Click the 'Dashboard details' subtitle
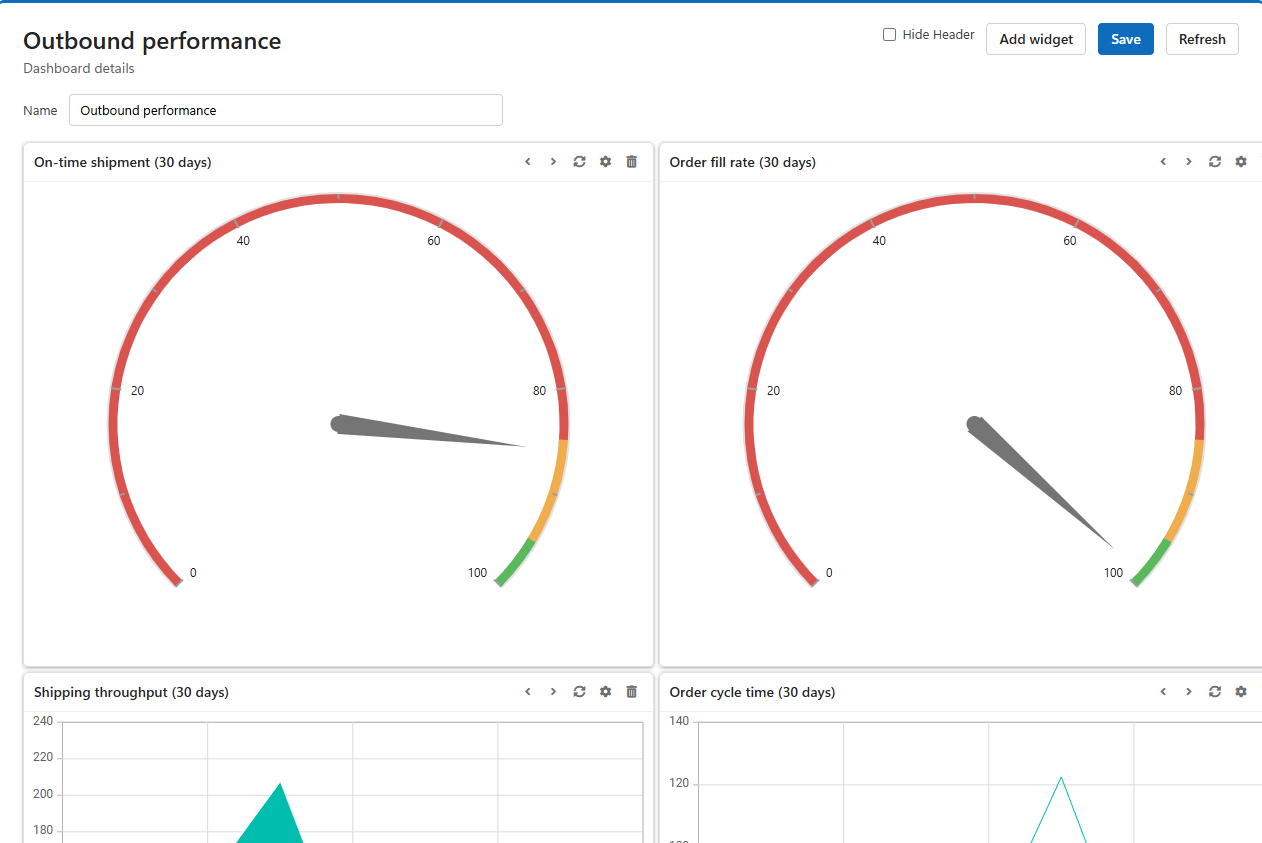Image resolution: width=1262 pixels, height=843 pixels. tap(79, 69)
